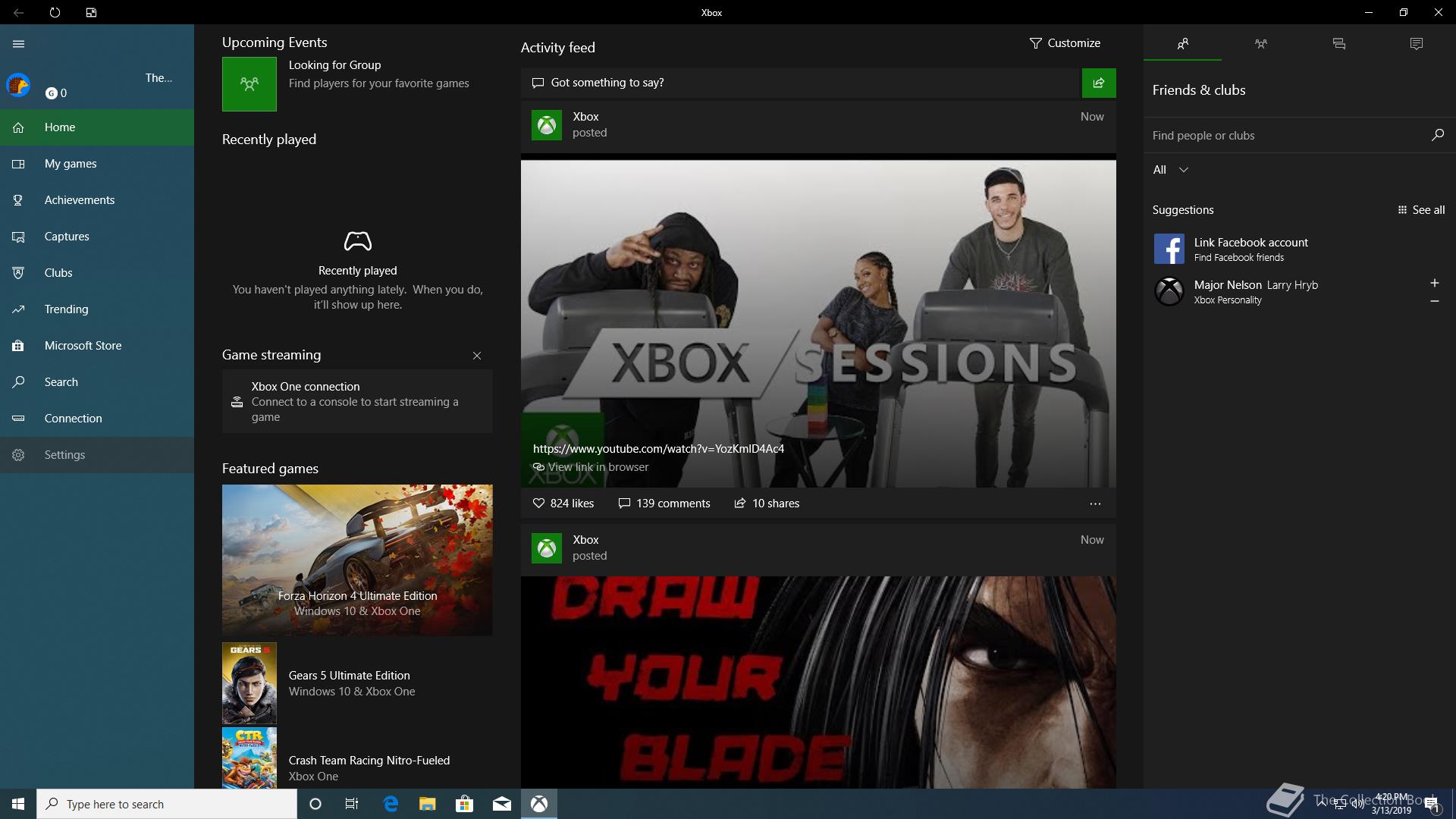
Task: Click the Settings gear icon
Action: tap(18, 455)
